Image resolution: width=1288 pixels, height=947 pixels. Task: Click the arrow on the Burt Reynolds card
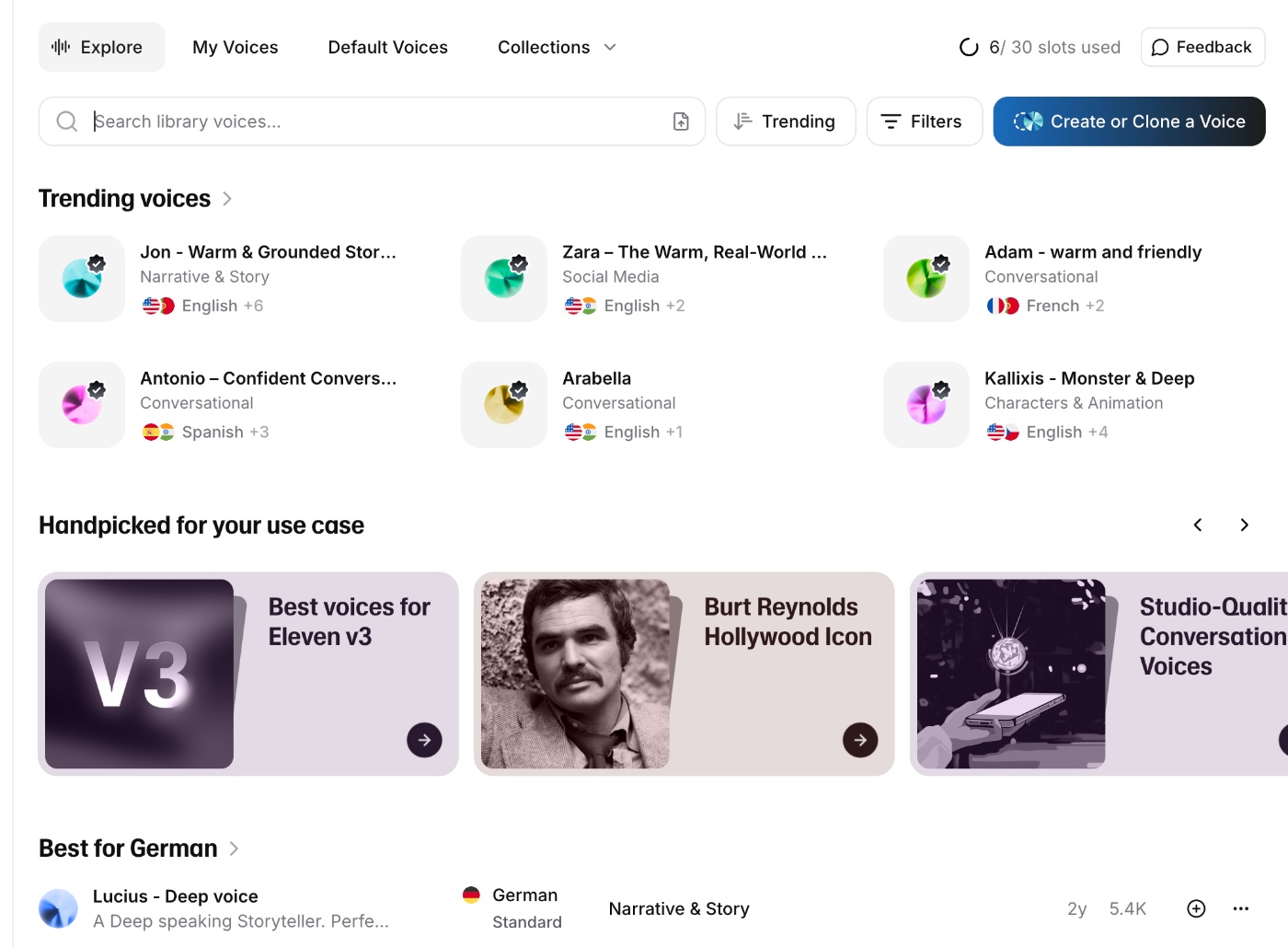(860, 739)
